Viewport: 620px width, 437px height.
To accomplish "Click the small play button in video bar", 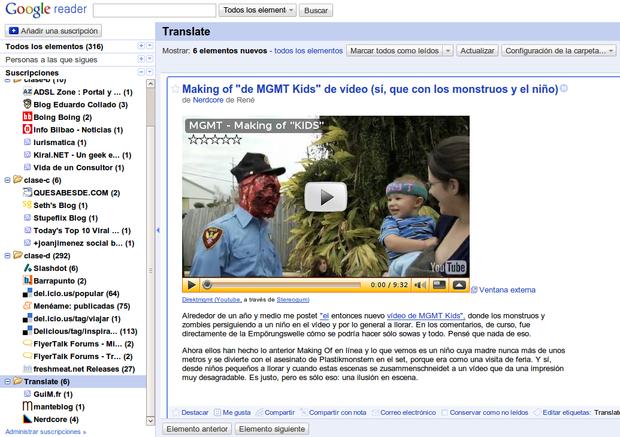I will pyautogui.click(x=191, y=285).
